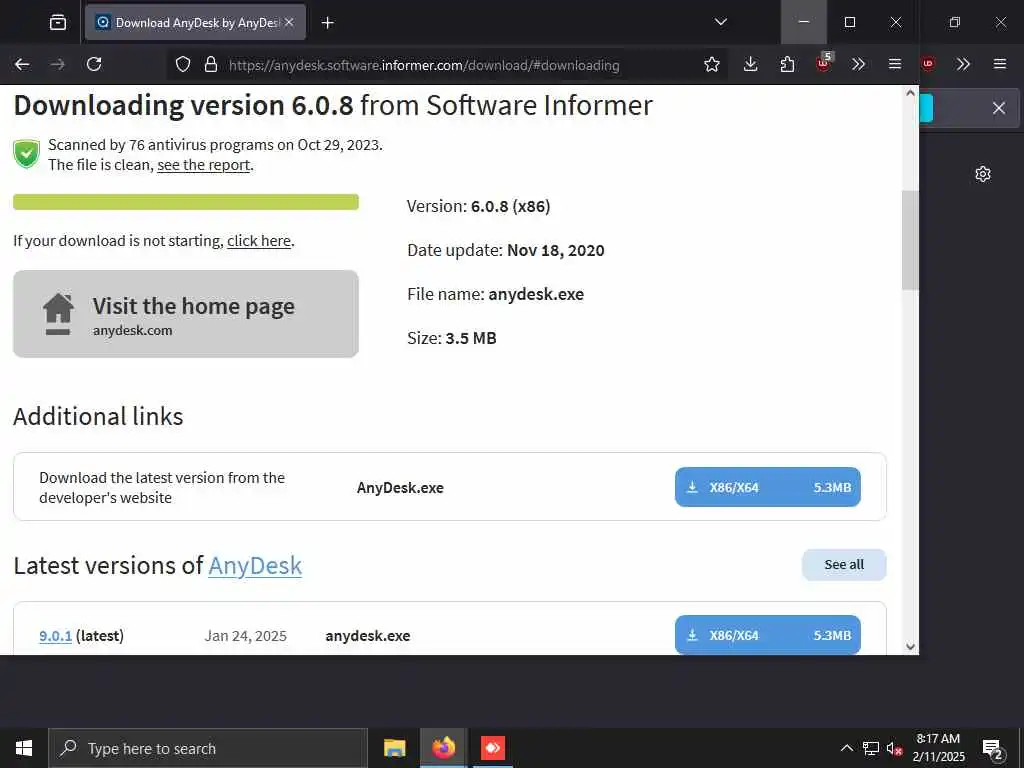Open Firefox from the taskbar
The height and width of the screenshot is (768, 1024).
click(x=443, y=748)
